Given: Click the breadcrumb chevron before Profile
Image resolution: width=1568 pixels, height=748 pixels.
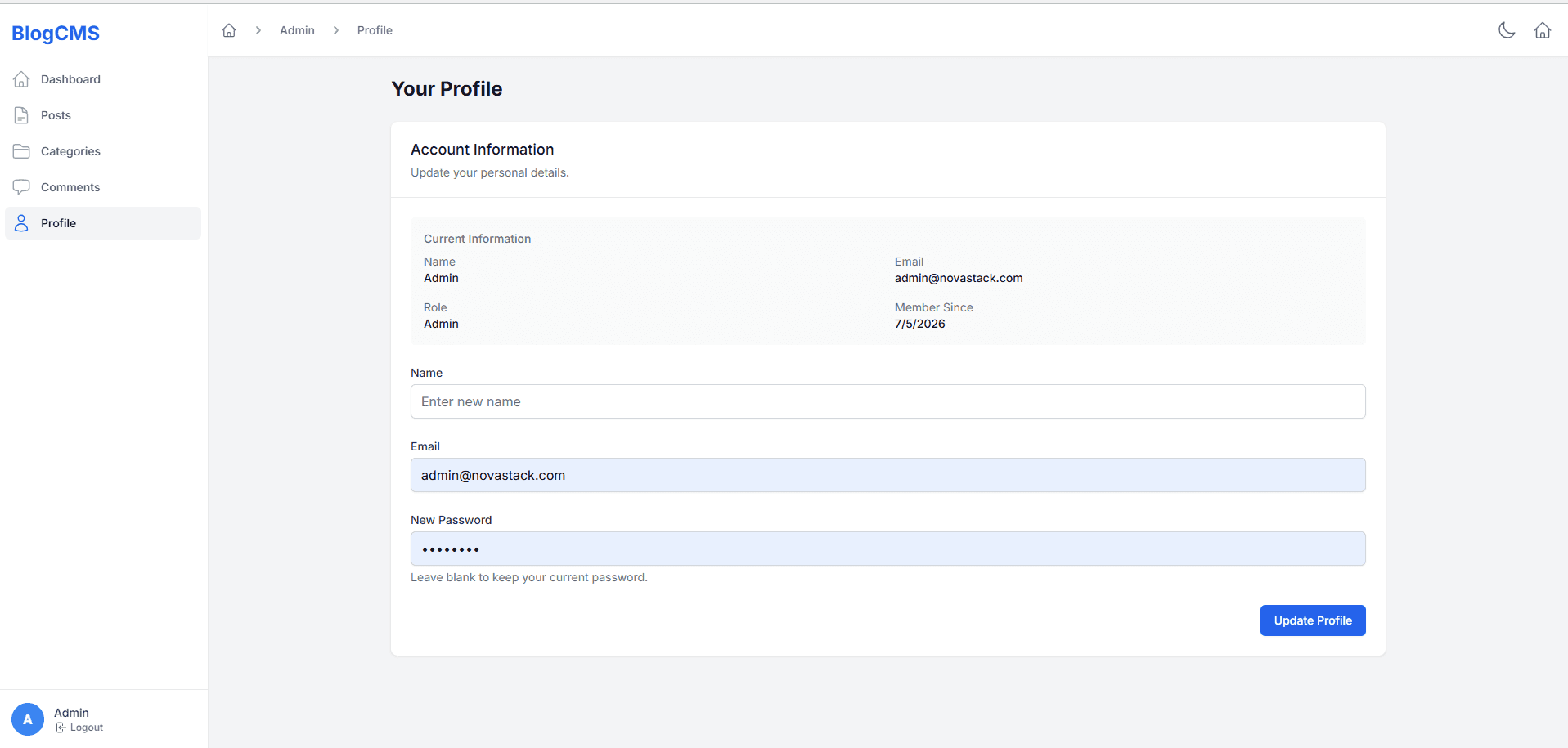Looking at the screenshot, I should [336, 30].
